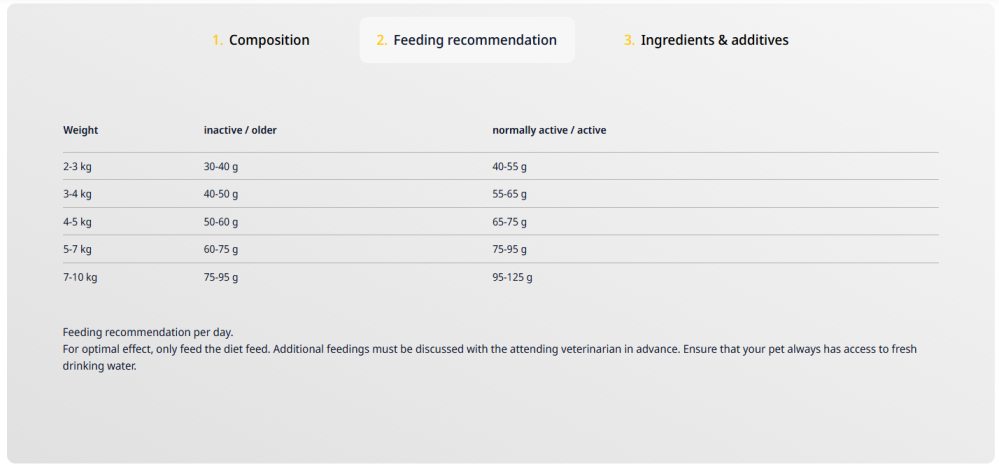Select the Feeding recommendation tab
The width and height of the screenshot is (999, 467).
[467, 40]
